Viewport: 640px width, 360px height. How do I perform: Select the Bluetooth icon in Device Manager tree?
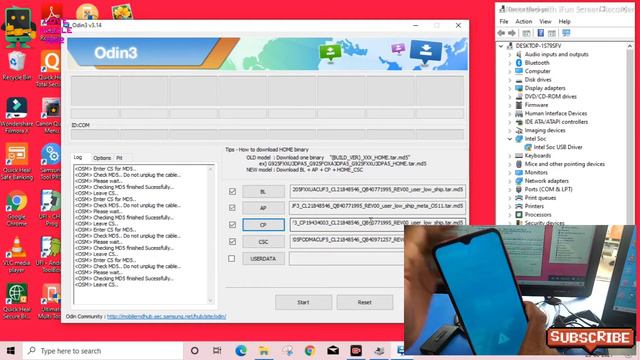click(x=519, y=62)
